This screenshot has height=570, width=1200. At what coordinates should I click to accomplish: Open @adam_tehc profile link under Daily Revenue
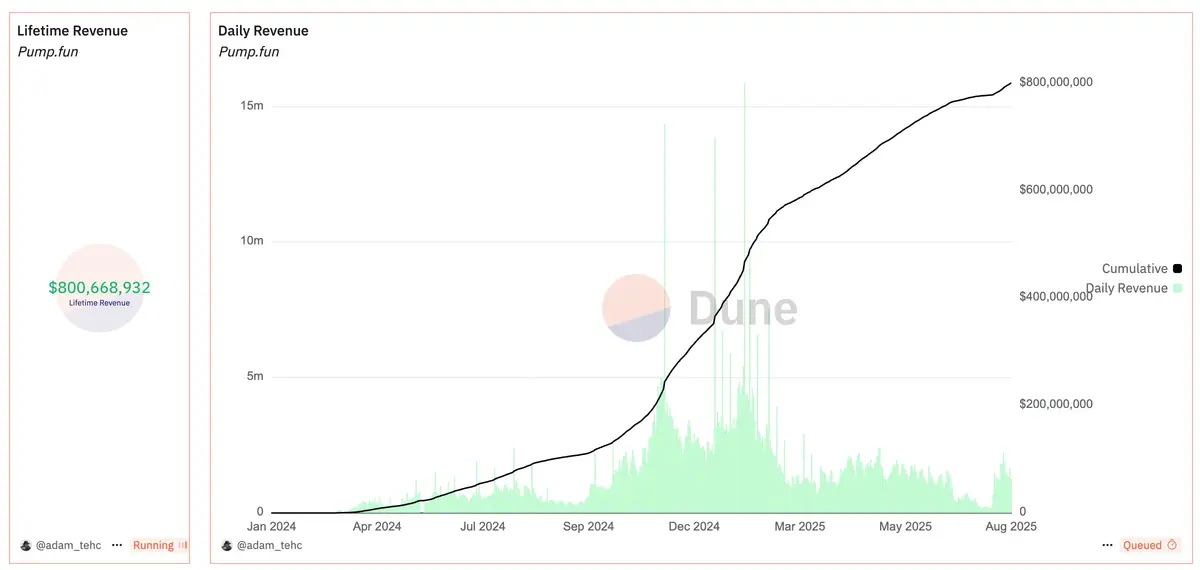pos(270,545)
